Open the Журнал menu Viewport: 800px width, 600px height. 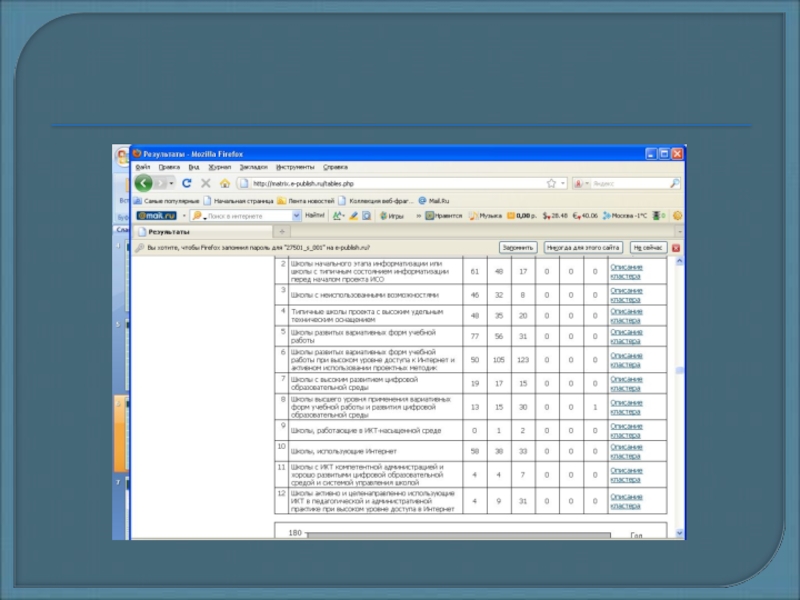coord(219,167)
